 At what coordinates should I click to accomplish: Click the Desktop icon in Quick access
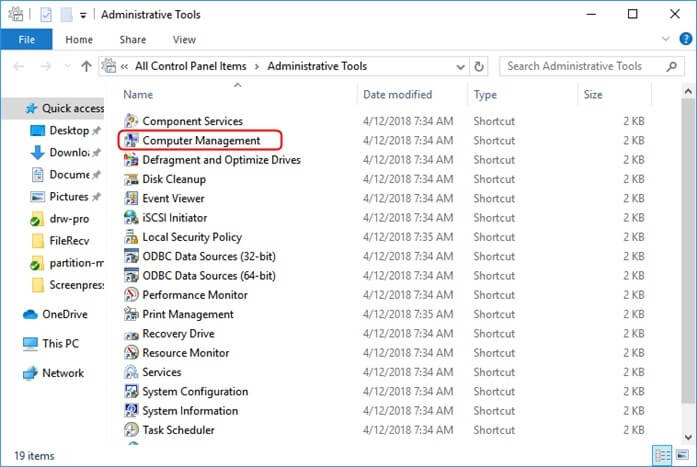(x=37, y=131)
